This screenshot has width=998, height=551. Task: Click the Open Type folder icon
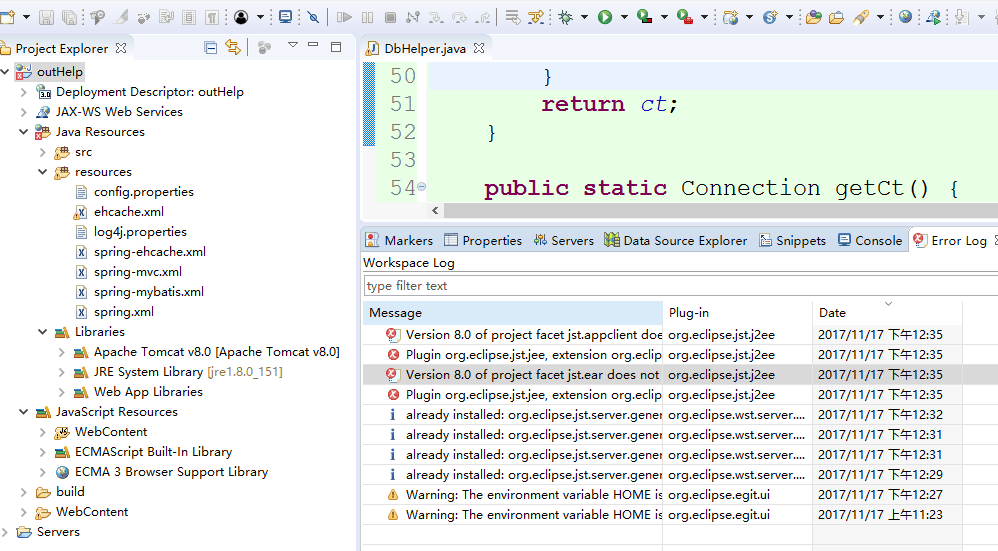pyautogui.click(x=813, y=17)
